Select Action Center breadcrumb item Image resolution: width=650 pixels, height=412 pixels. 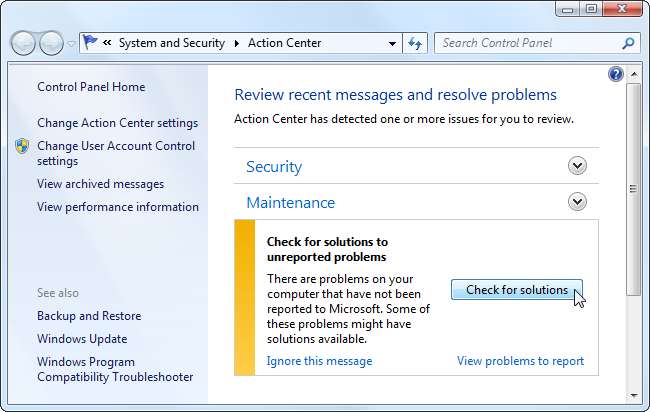pos(283,43)
